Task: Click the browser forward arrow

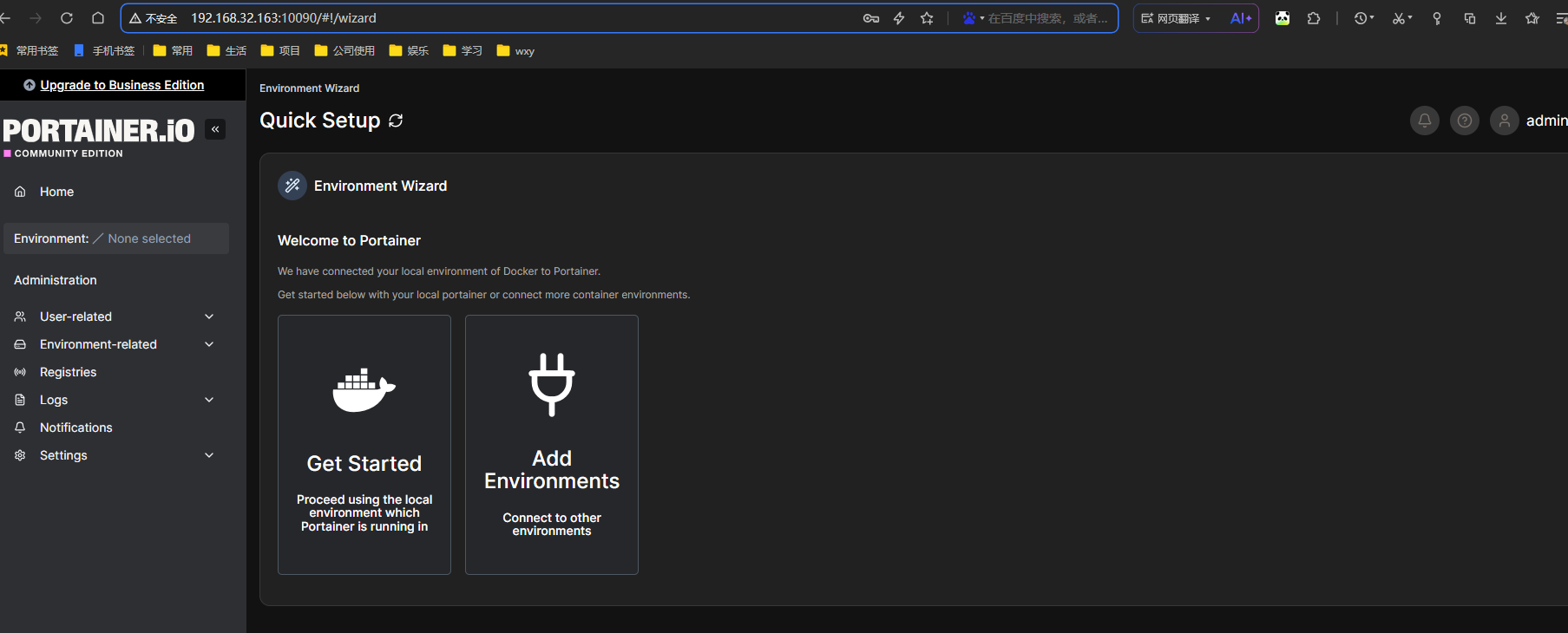Action: pyautogui.click(x=36, y=18)
